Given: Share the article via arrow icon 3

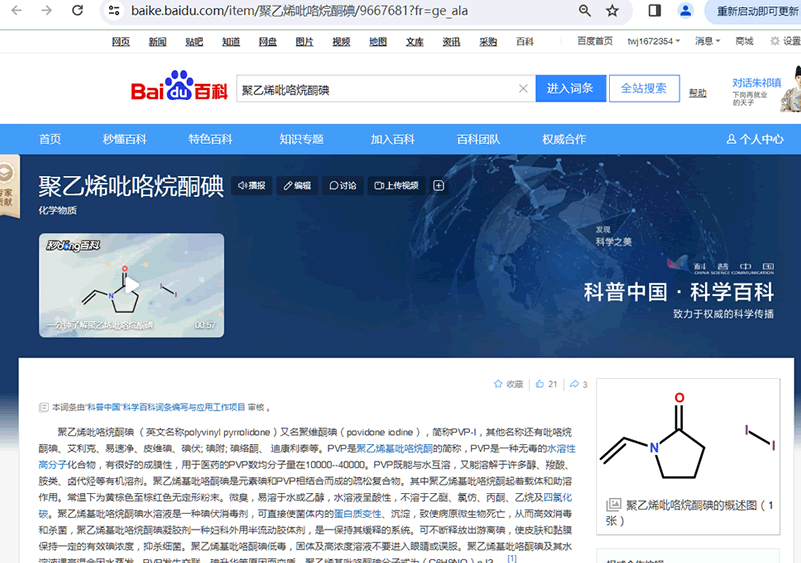Looking at the screenshot, I should [x=579, y=384].
